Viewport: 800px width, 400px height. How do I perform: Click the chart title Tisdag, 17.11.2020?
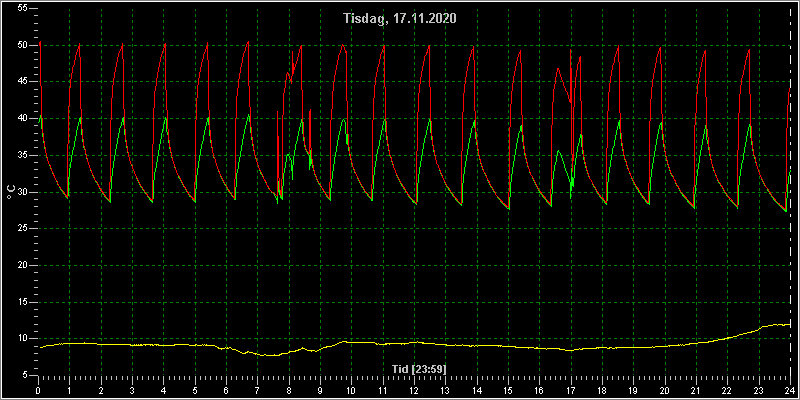pos(400,19)
